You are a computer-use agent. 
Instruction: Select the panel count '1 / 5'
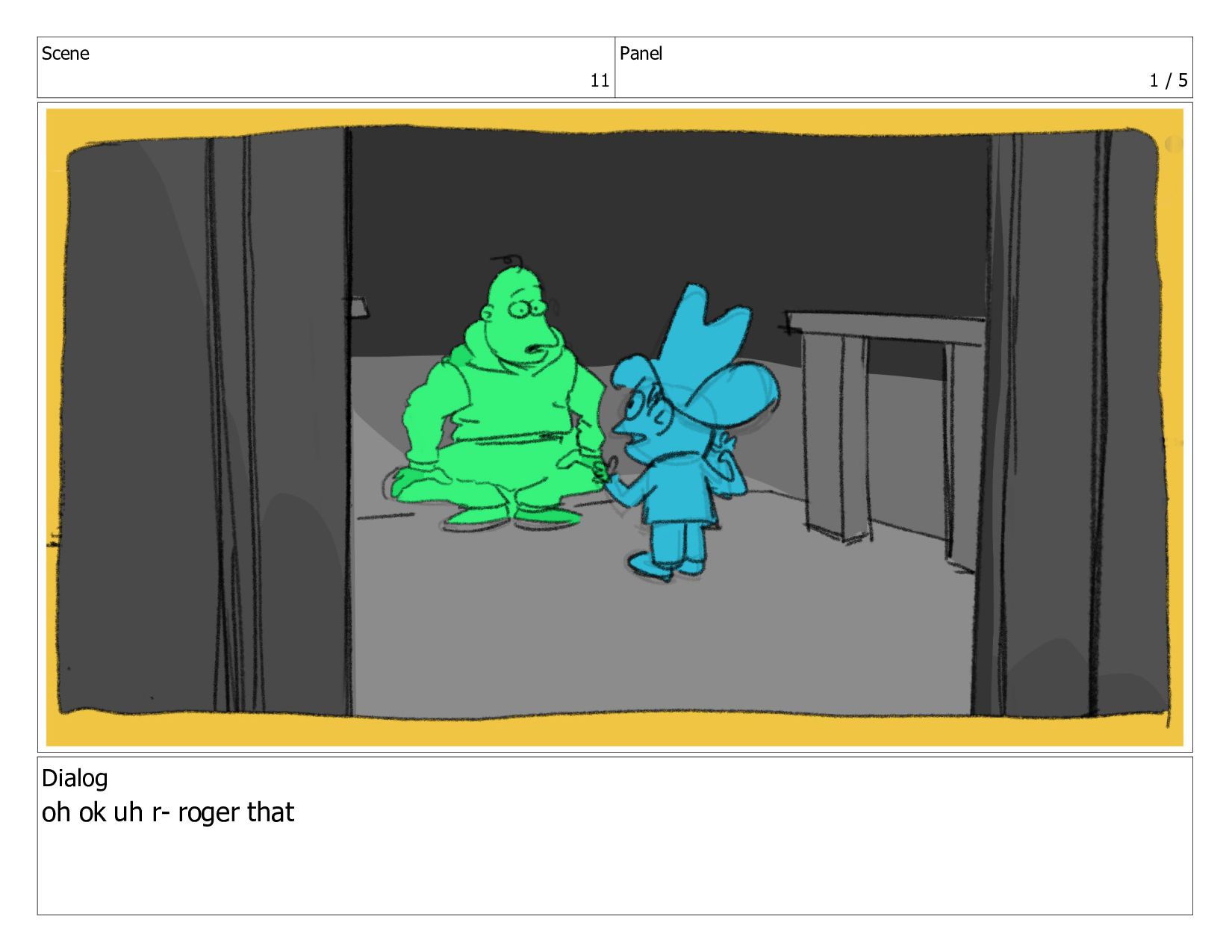point(1168,81)
